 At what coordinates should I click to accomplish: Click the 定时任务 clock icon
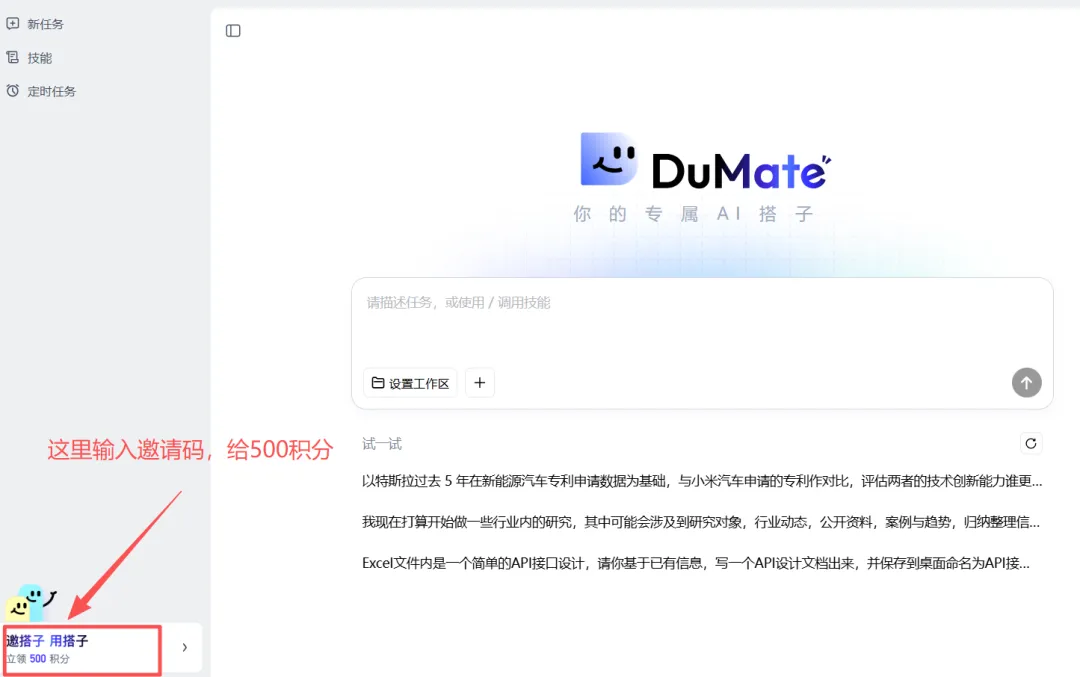[x=12, y=91]
